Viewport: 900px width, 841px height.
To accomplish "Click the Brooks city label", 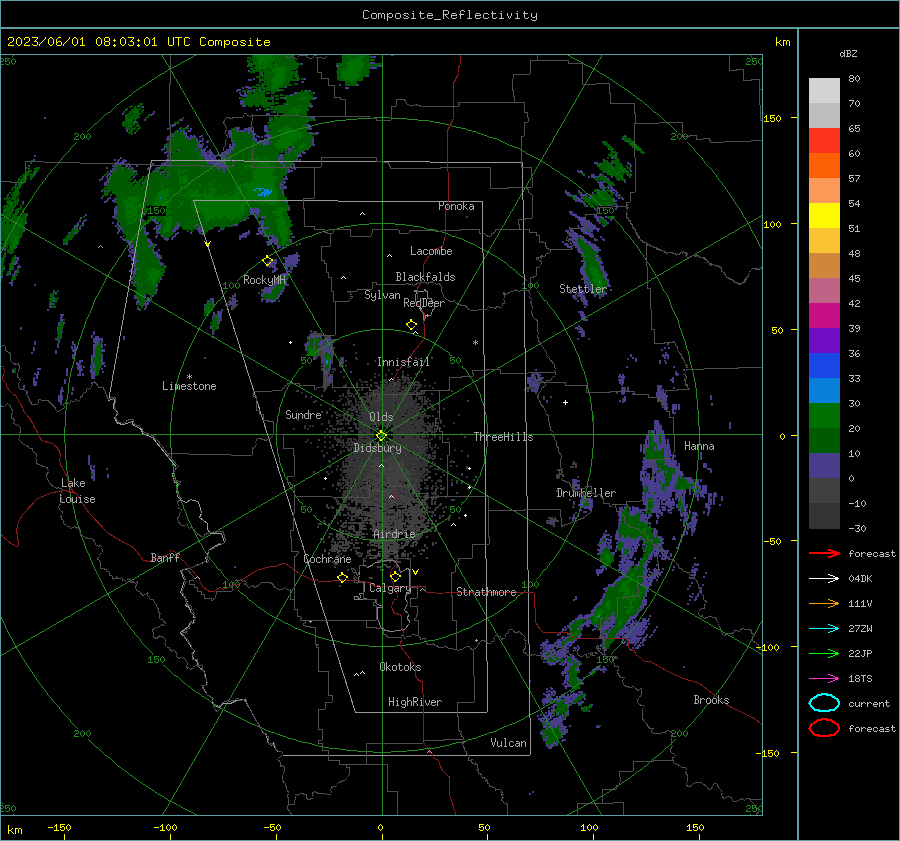I will point(711,700).
